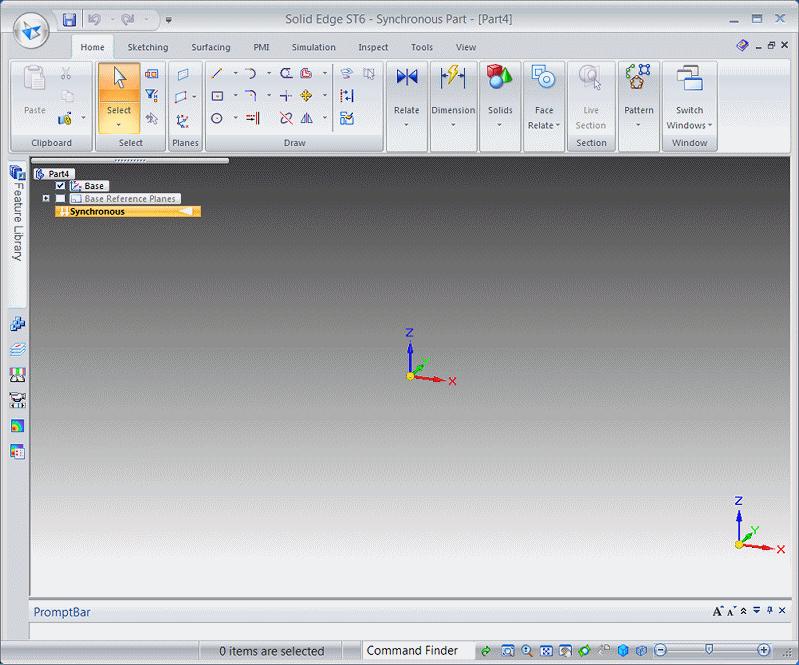Switch to the Sketching tab
Screen dimensions: 799x665
click(x=148, y=47)
